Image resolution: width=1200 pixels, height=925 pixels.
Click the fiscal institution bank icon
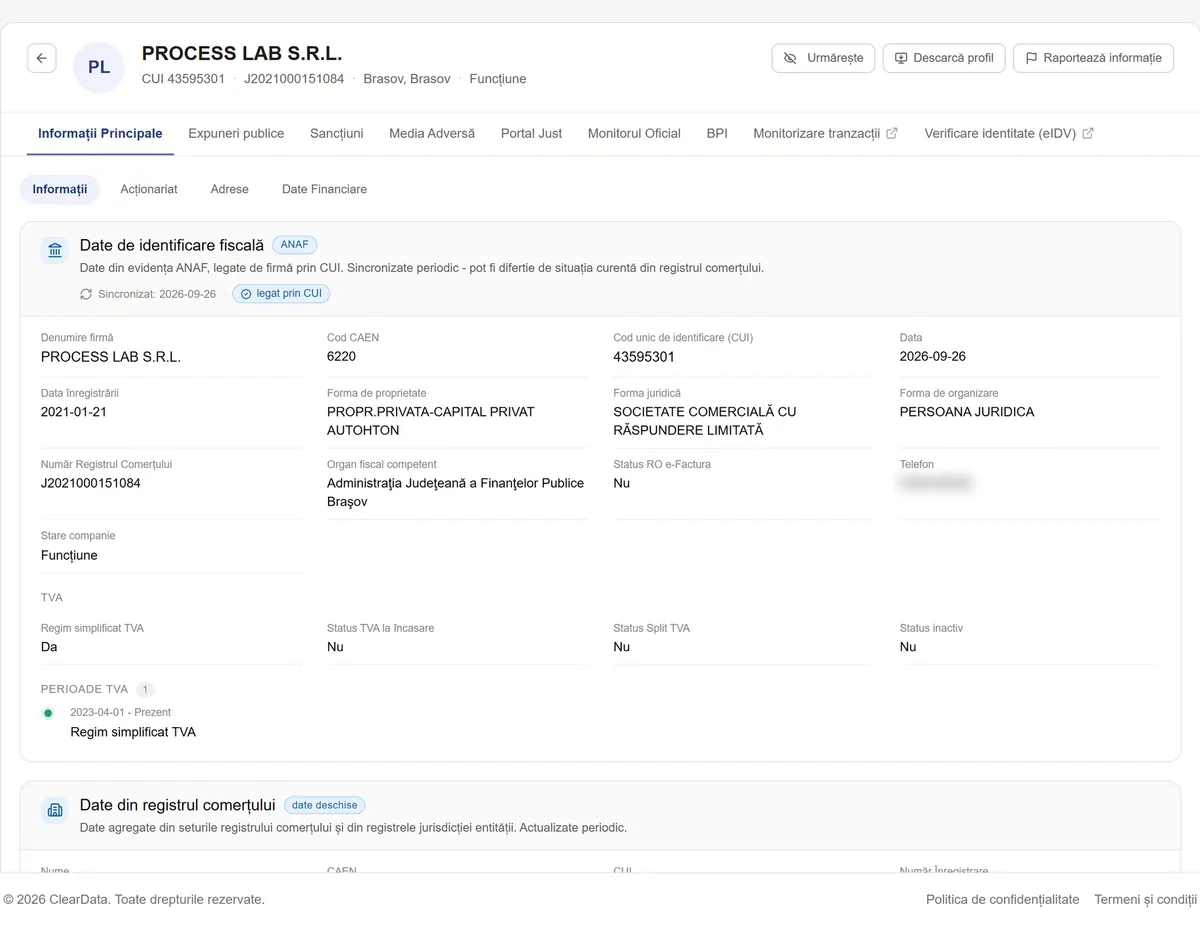[55, 250]
